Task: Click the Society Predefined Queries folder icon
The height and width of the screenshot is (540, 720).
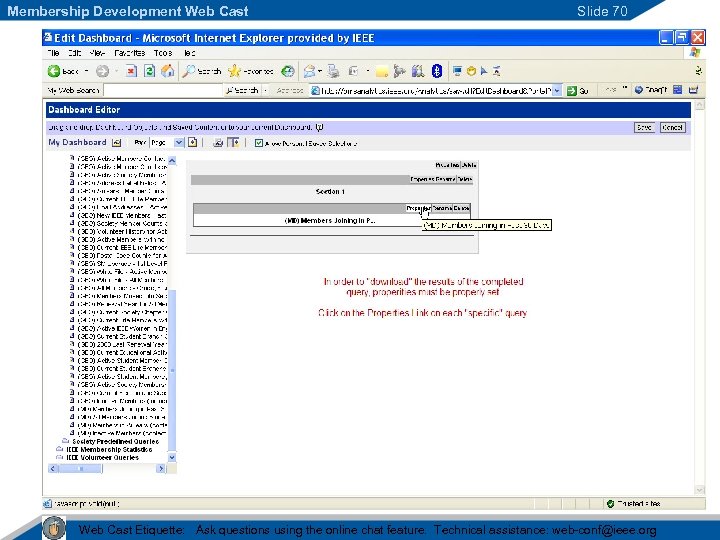Action: point(66,441)
